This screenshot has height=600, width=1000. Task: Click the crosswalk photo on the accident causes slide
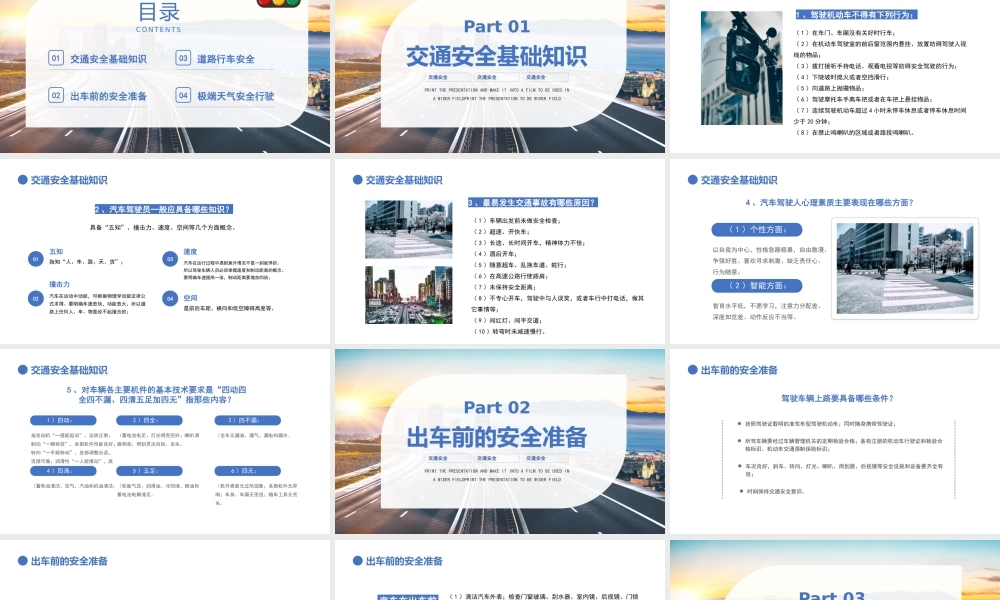pyautogui.click(x=409, y=230)
